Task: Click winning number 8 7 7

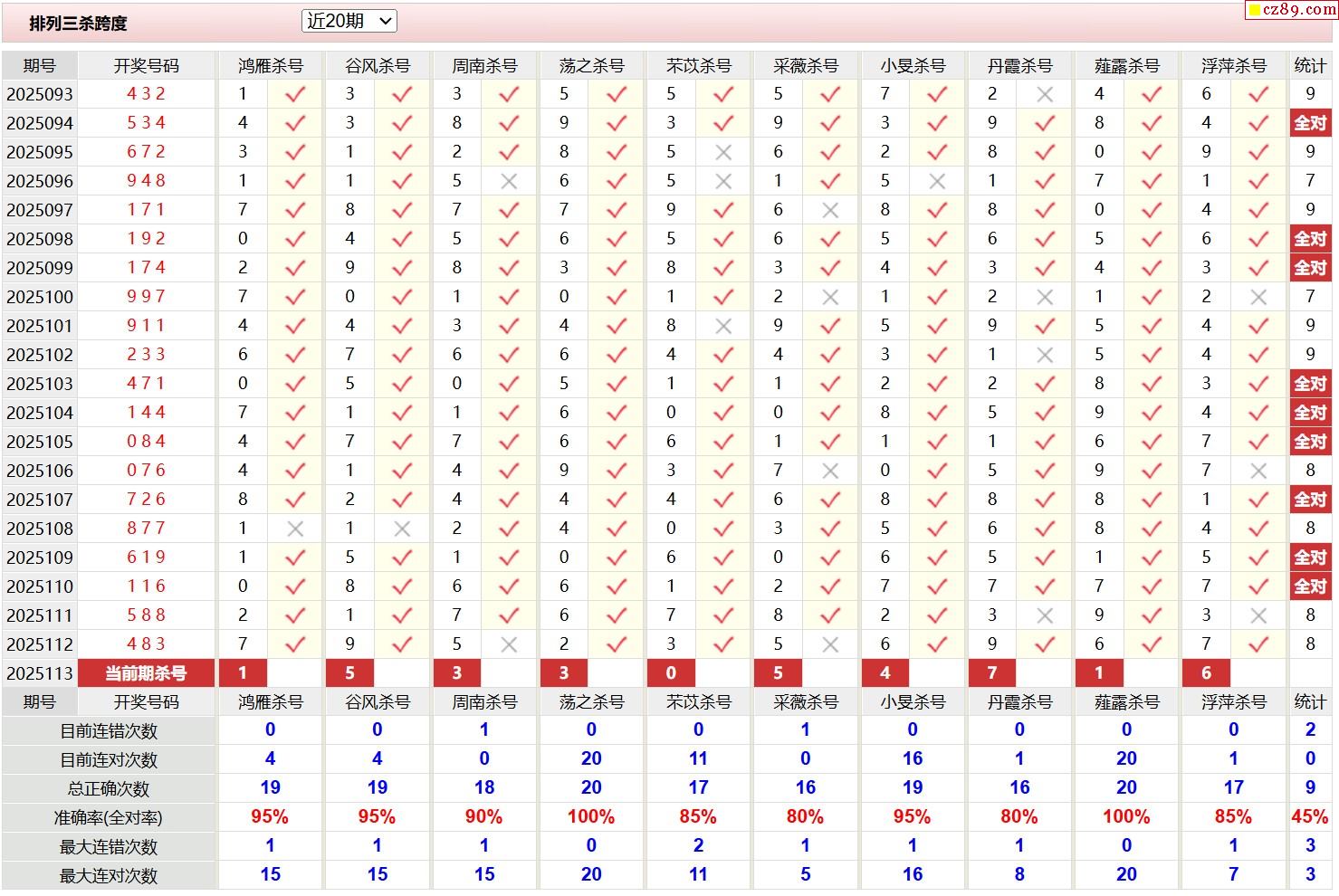Action: [x=146, y=528]
